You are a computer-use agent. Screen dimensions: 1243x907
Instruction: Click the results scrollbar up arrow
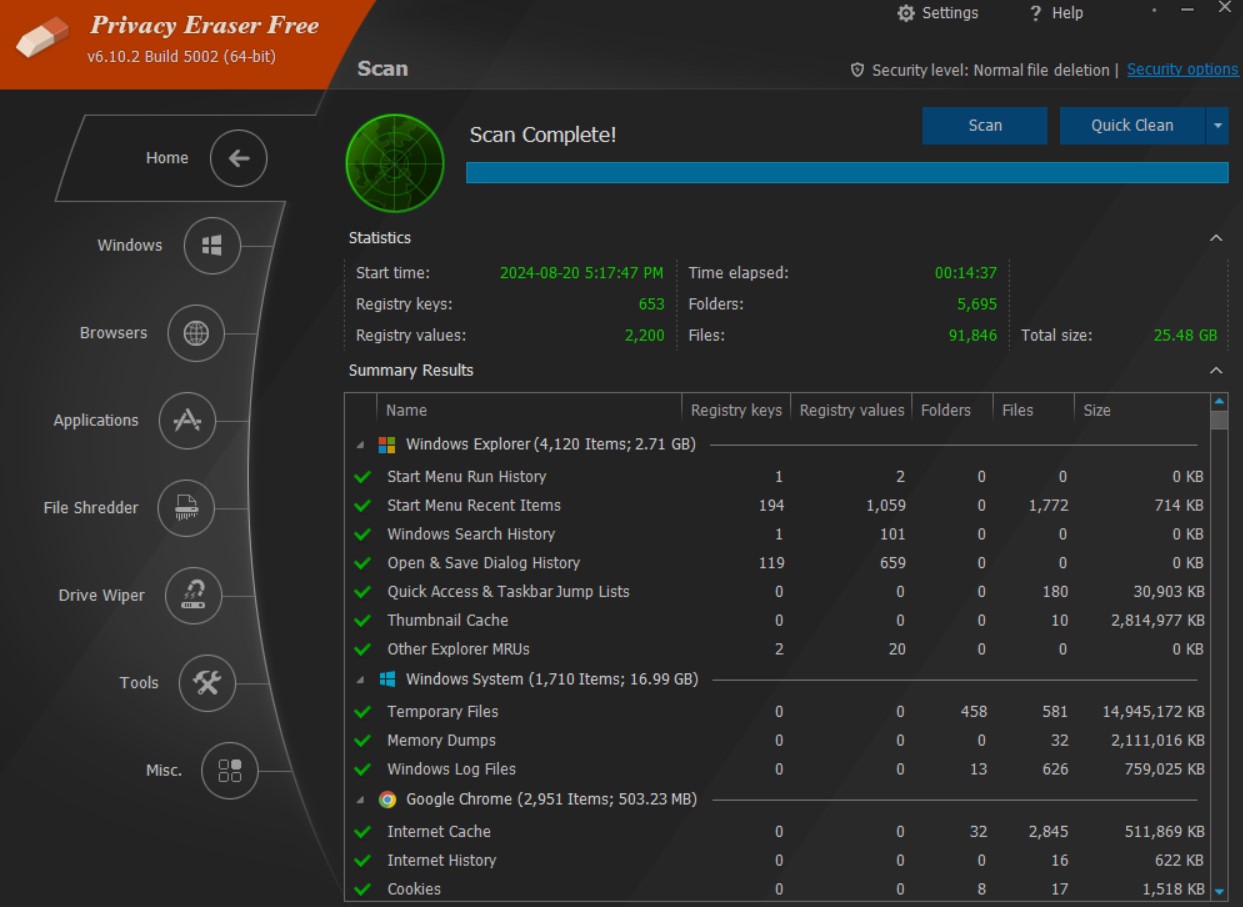pyautogui.click(x=1219, y=402)
